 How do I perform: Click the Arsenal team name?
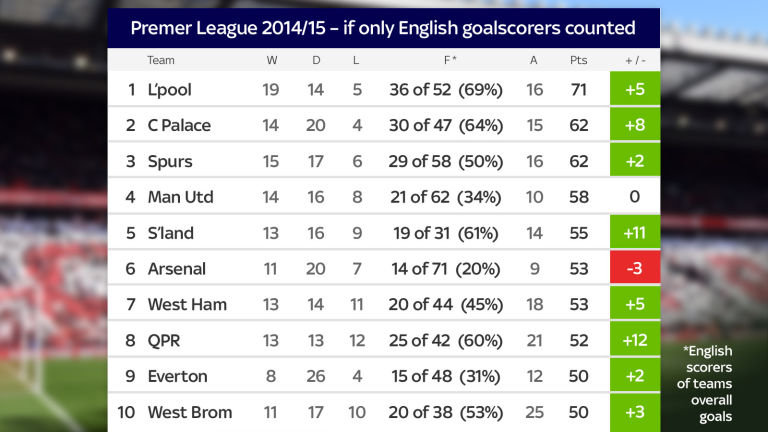click(176, 269)
